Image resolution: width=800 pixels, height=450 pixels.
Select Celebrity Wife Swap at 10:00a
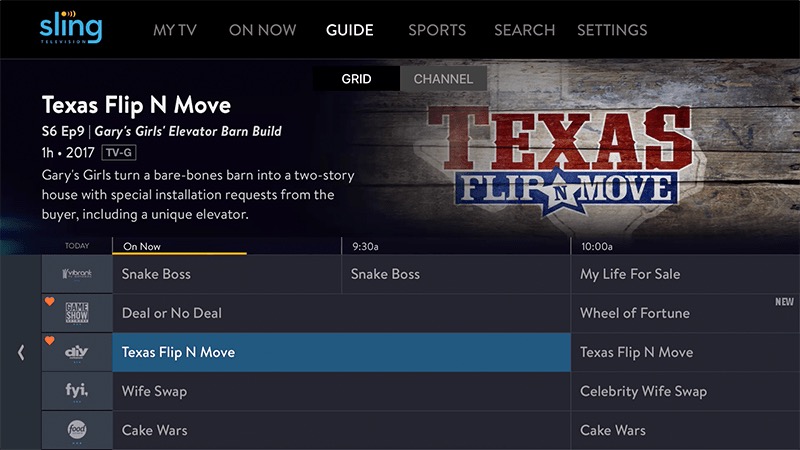click(685, 391)
